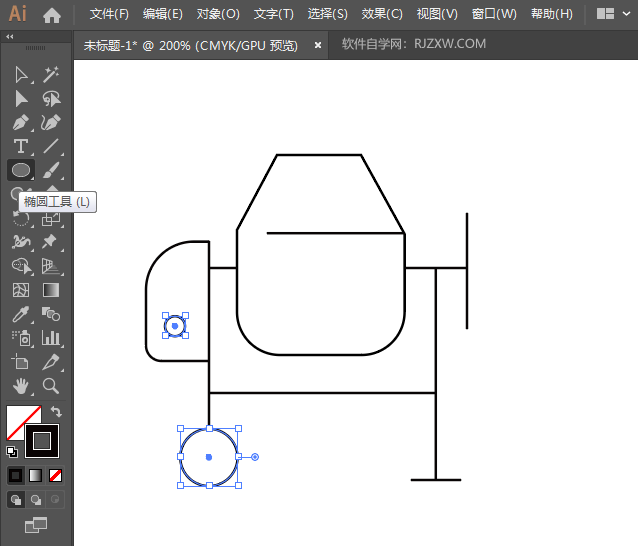Select the Magic Wand tool
The image size is (638, 546).
[51, 74]
